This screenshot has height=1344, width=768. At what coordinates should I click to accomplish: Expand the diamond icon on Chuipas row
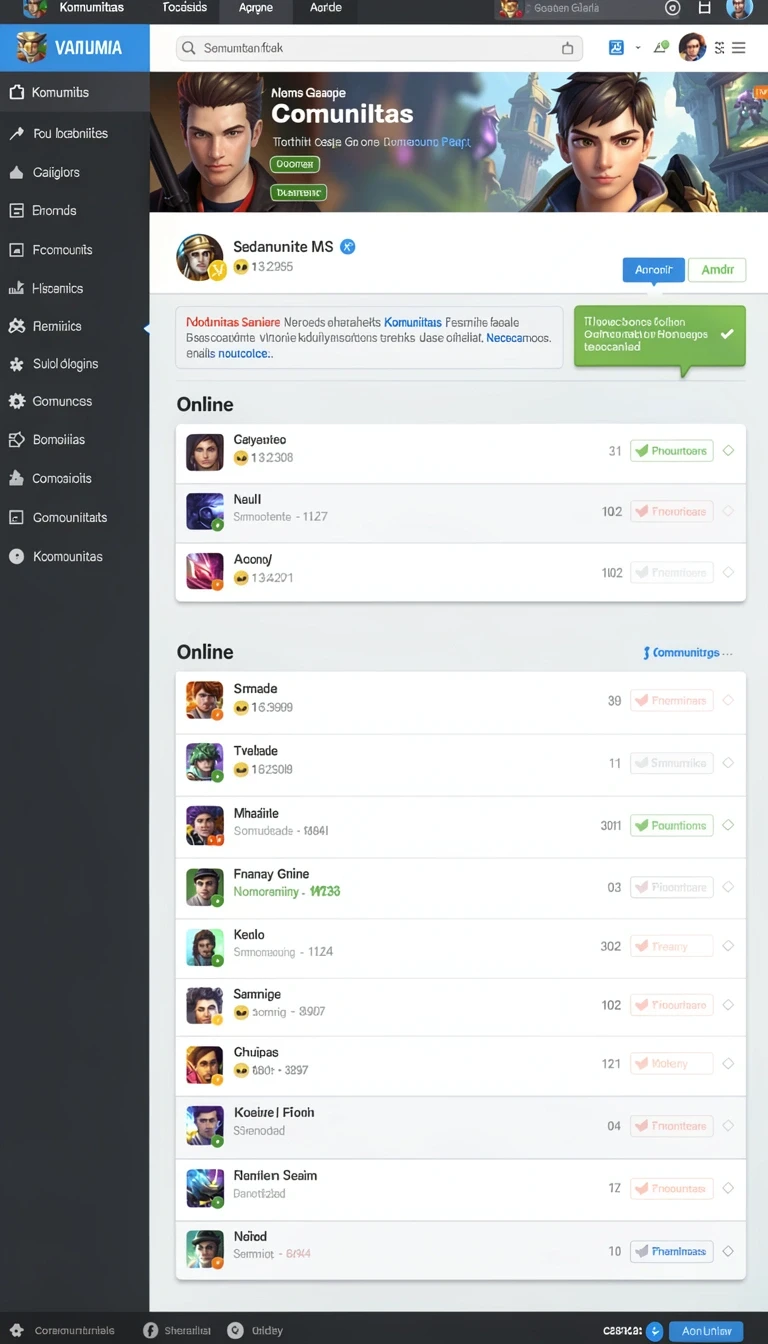728,1064
